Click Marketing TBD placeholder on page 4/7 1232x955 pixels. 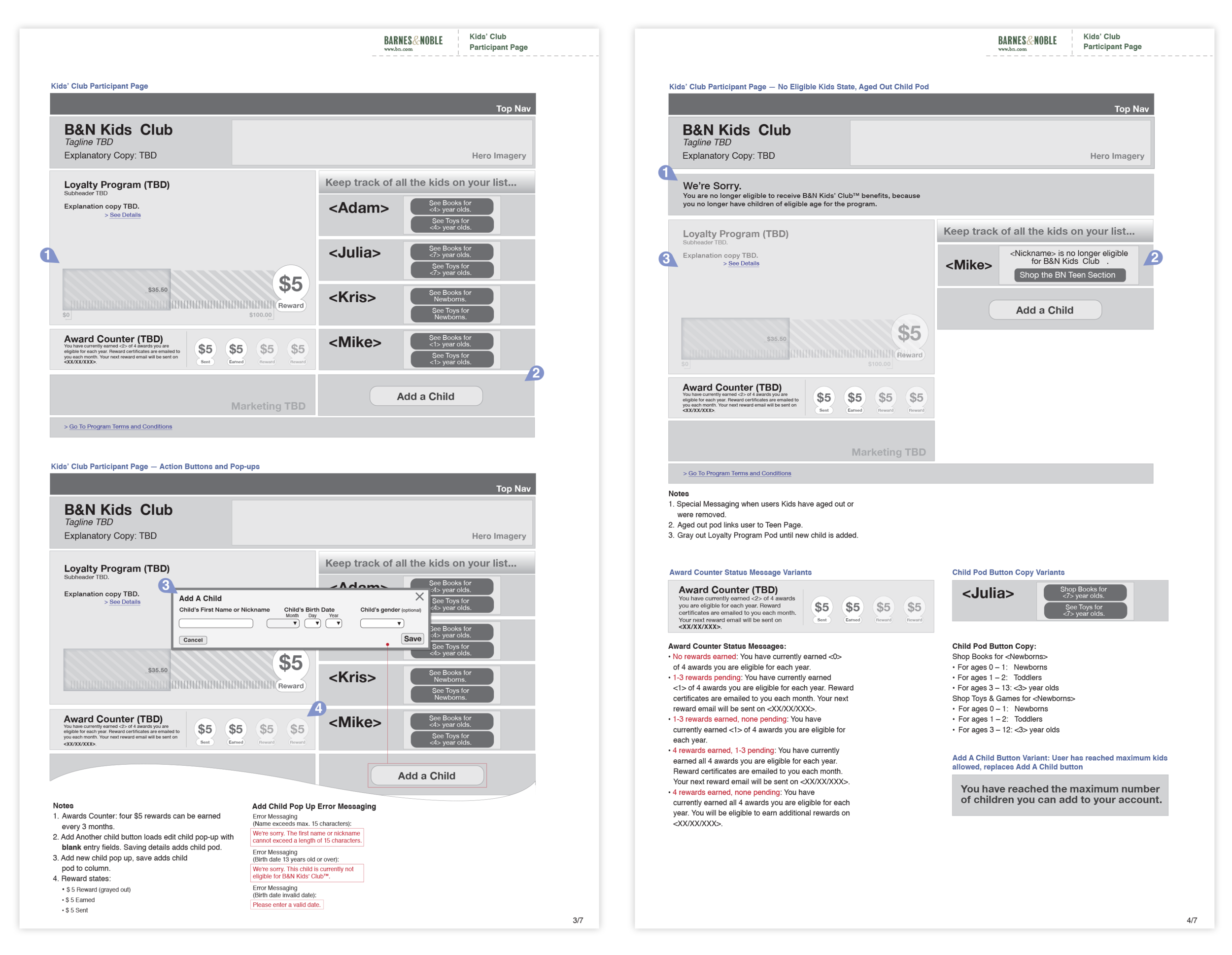point(802,441)
